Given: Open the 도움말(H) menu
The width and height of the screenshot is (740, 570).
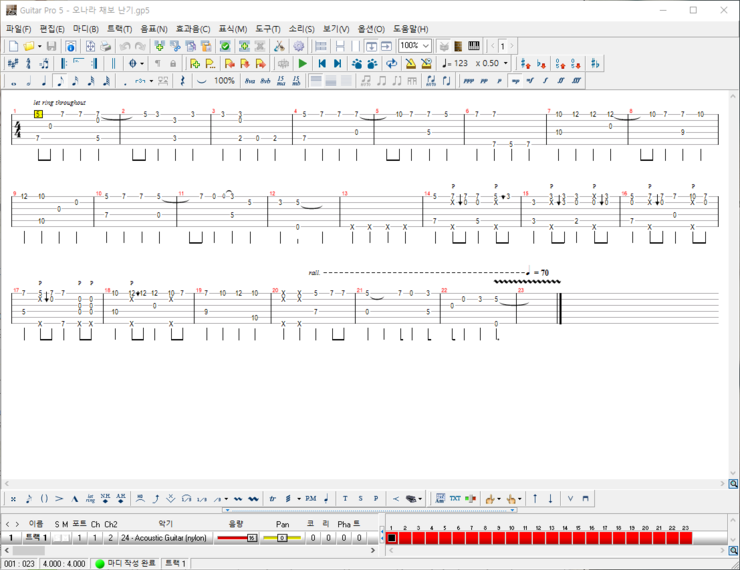Looking at the screenshot, I should tap(411, 29).
